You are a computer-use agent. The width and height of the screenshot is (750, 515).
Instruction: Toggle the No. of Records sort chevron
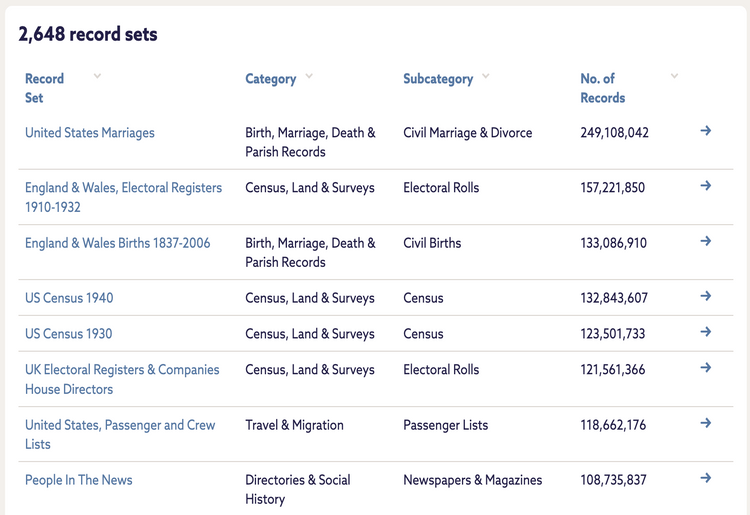click(674, 76)
